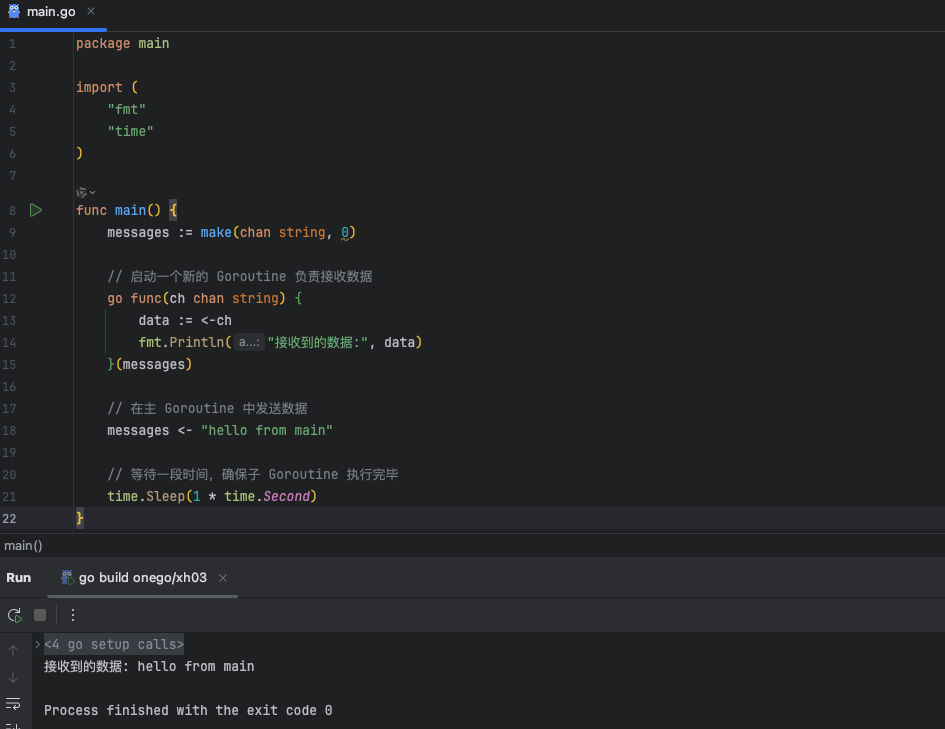
Task: Click the "time" import string
Action: click(x=130, y=131)
